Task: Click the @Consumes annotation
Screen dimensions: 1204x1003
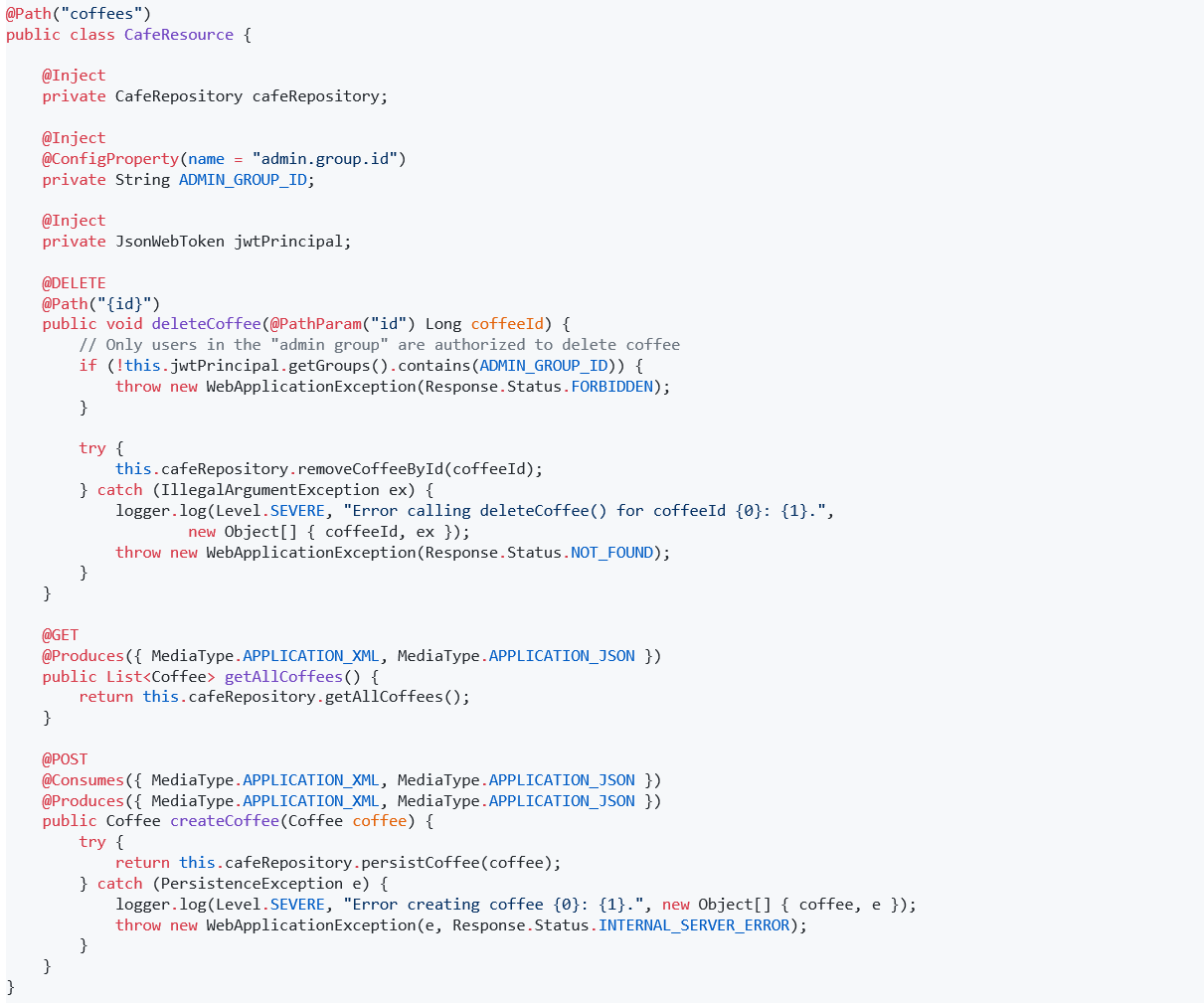Action: click(83, 779)
